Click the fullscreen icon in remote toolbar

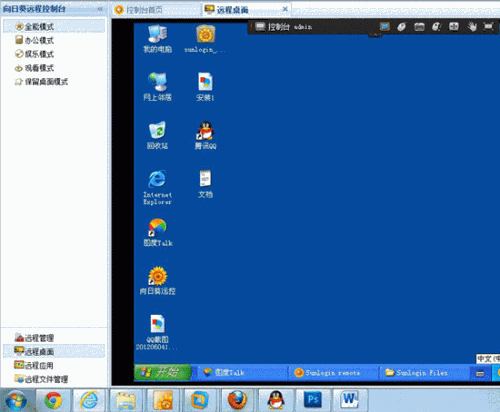point(488,26)
